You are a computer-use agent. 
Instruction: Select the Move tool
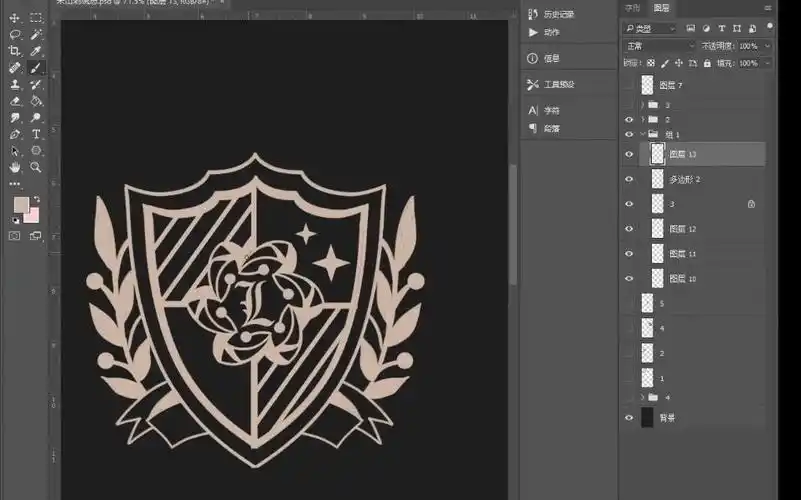[14, 18]
